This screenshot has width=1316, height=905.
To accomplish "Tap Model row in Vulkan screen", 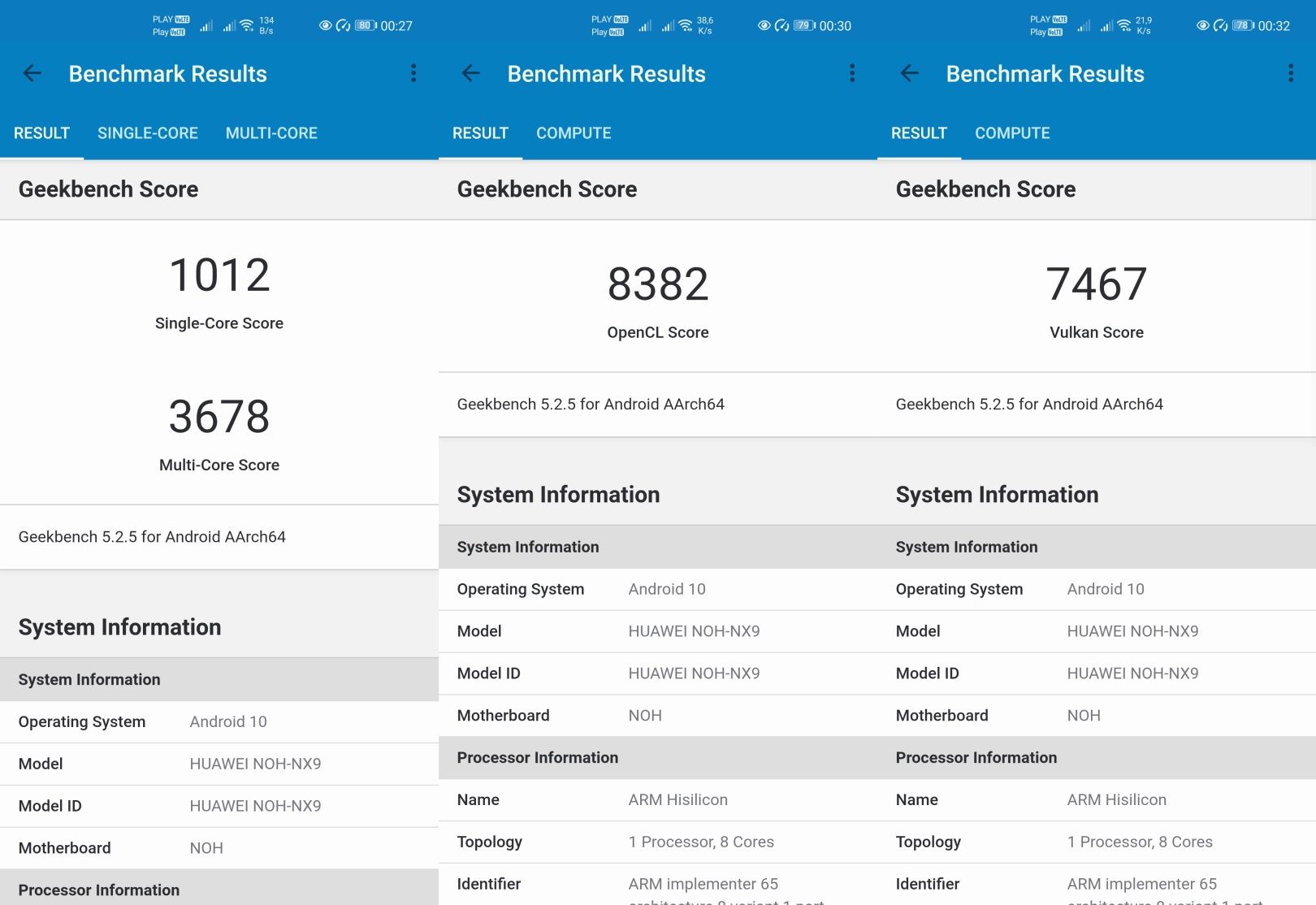I will tap(1097, 631).
